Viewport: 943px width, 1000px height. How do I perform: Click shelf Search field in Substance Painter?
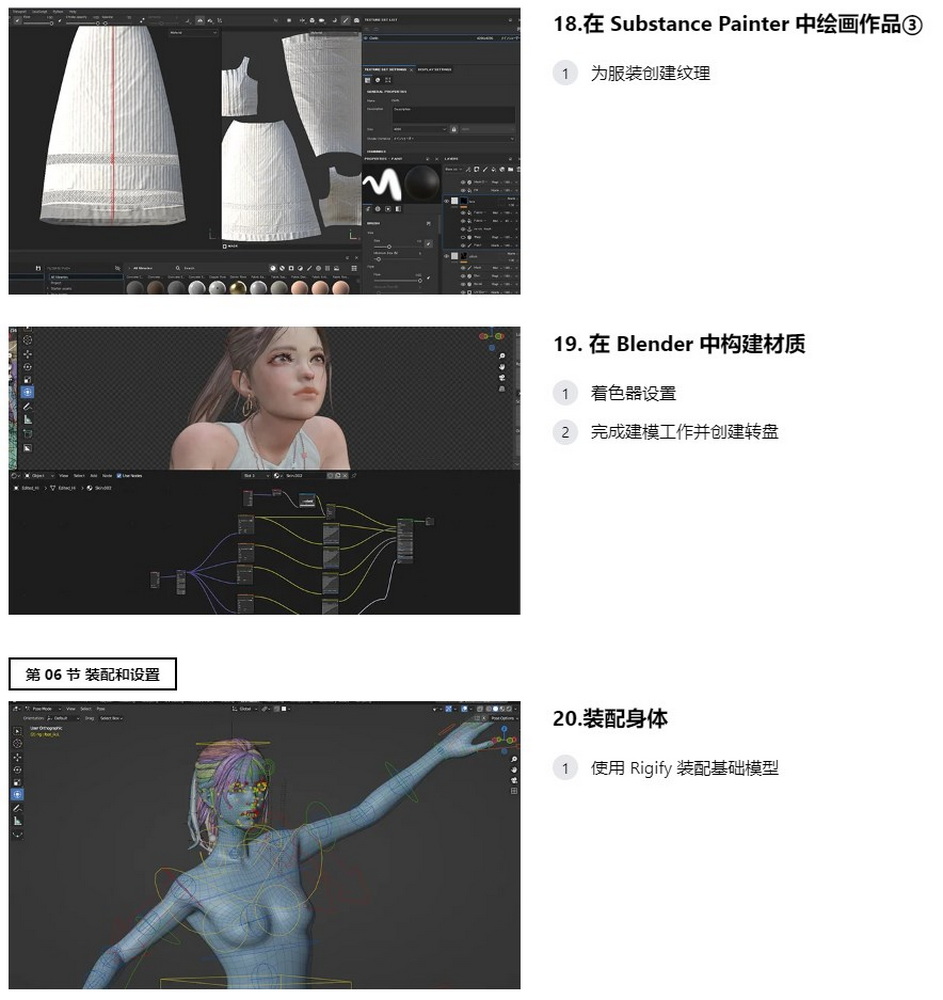221,268
